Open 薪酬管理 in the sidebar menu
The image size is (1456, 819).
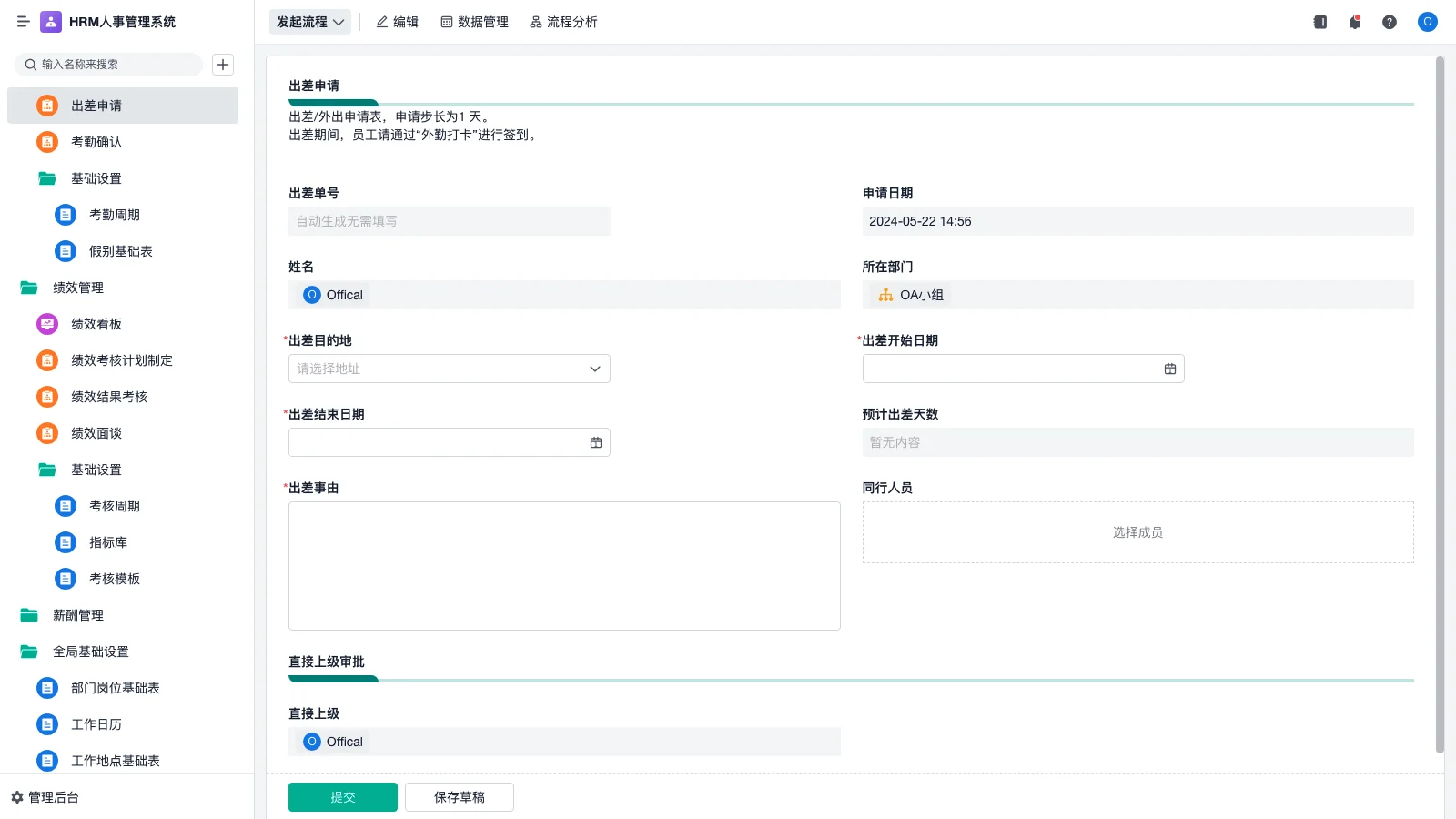click(x=79, y=615)
